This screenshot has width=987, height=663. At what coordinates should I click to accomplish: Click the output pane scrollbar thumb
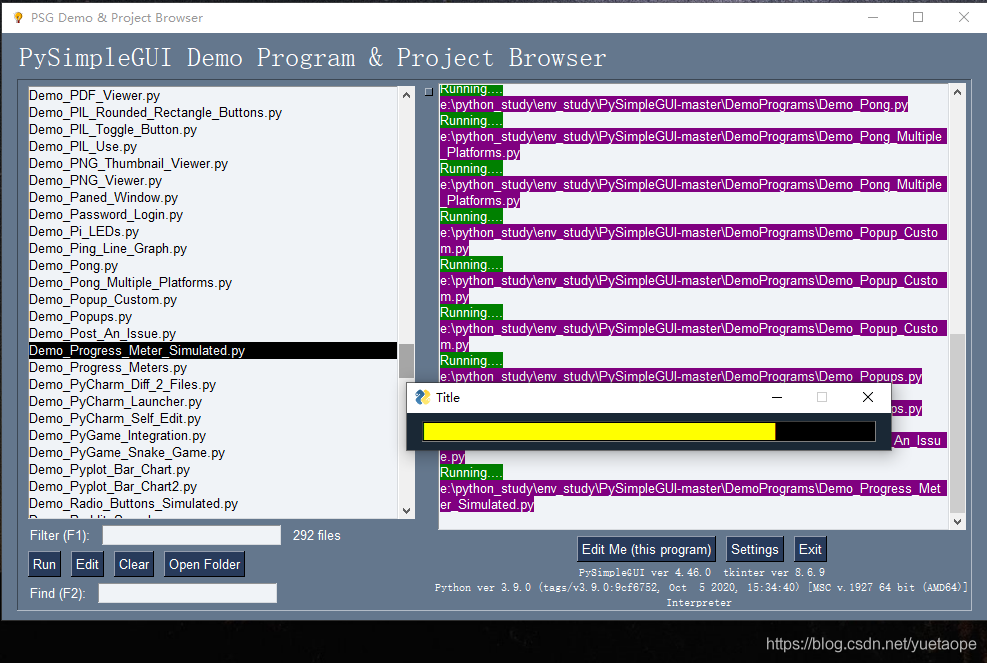957,423
